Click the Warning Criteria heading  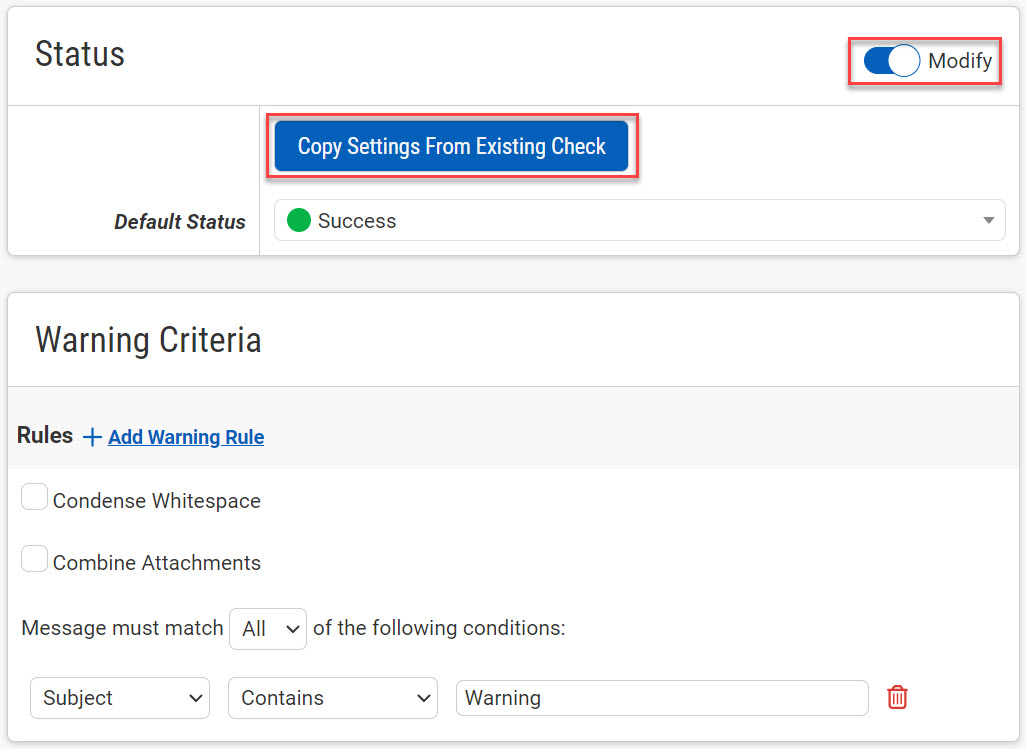coord(148,340)
